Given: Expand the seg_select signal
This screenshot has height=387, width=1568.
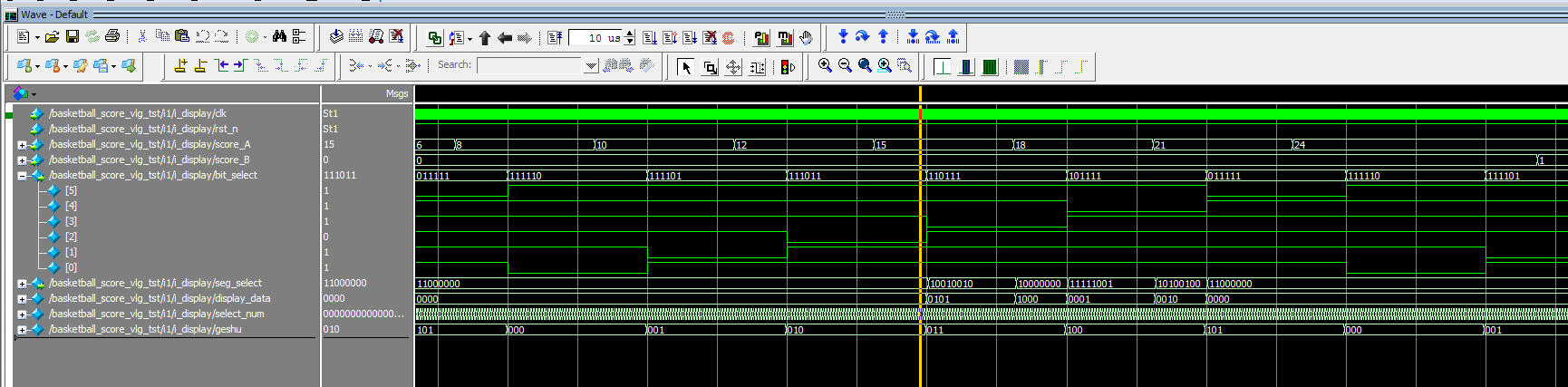Looking at the screenshot, I should click(22, 284).
